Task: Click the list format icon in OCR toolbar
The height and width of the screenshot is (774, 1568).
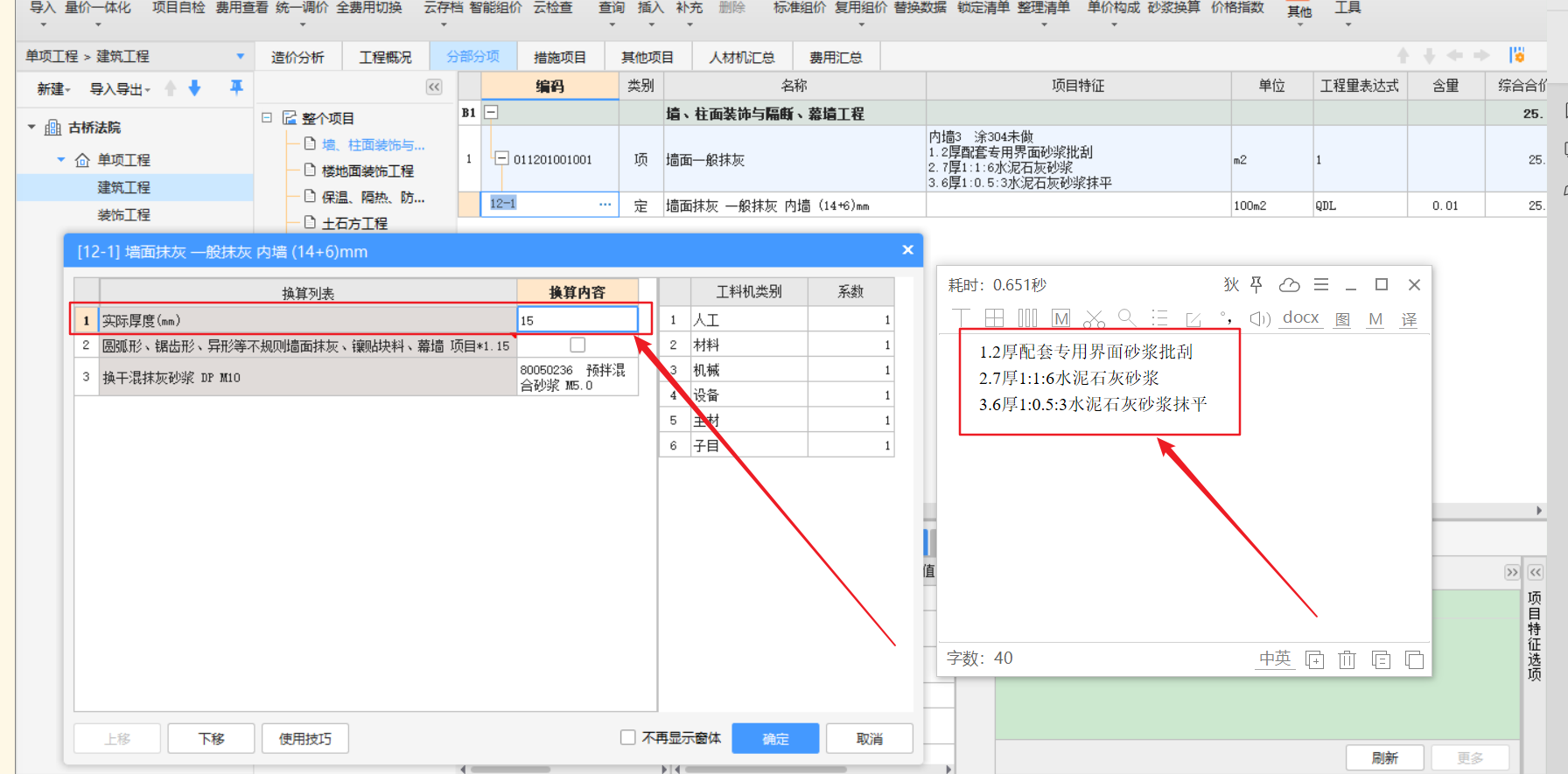Action: (x=1159, y=318)
